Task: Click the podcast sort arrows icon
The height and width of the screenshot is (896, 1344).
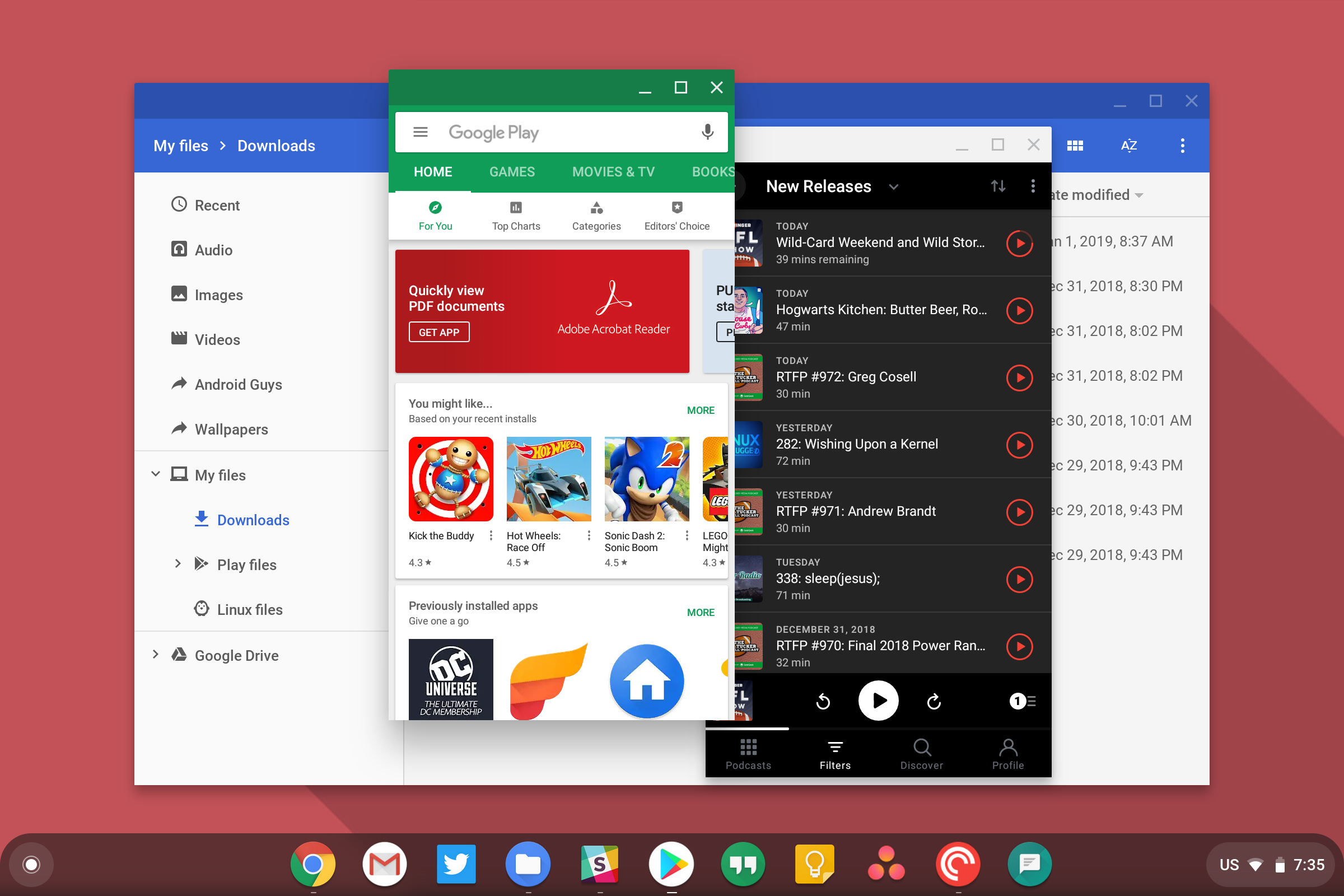Action: tap(998, 186)
